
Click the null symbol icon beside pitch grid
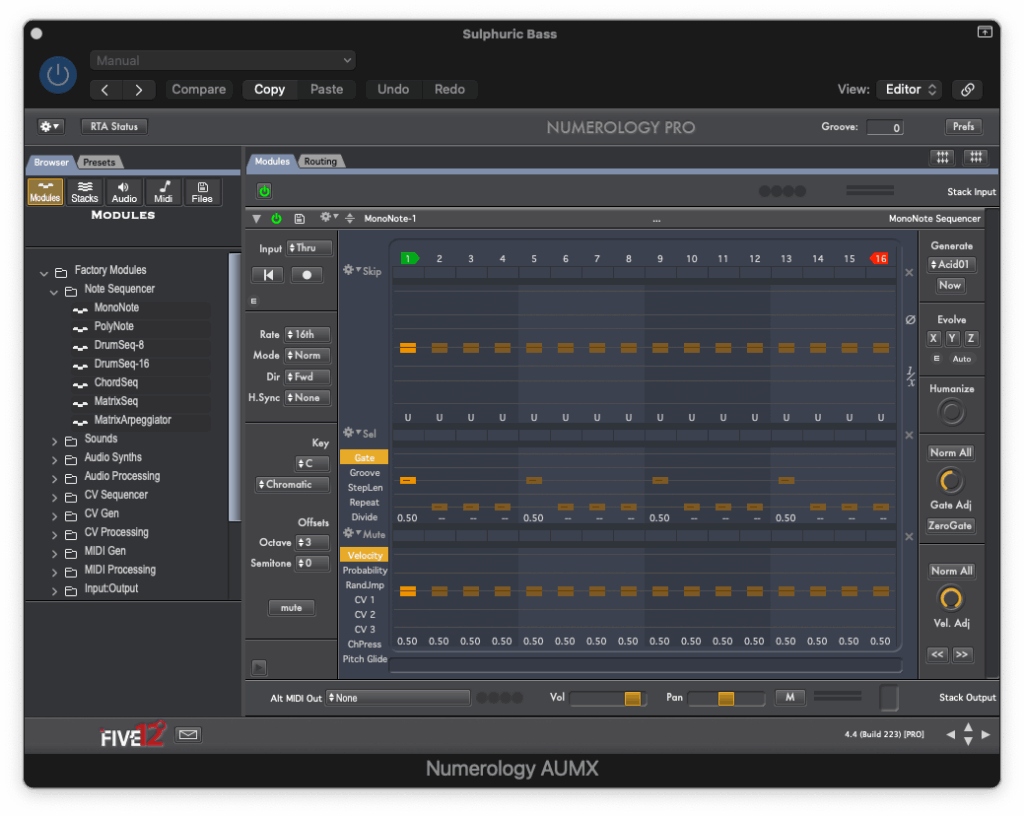pos(910,320)
